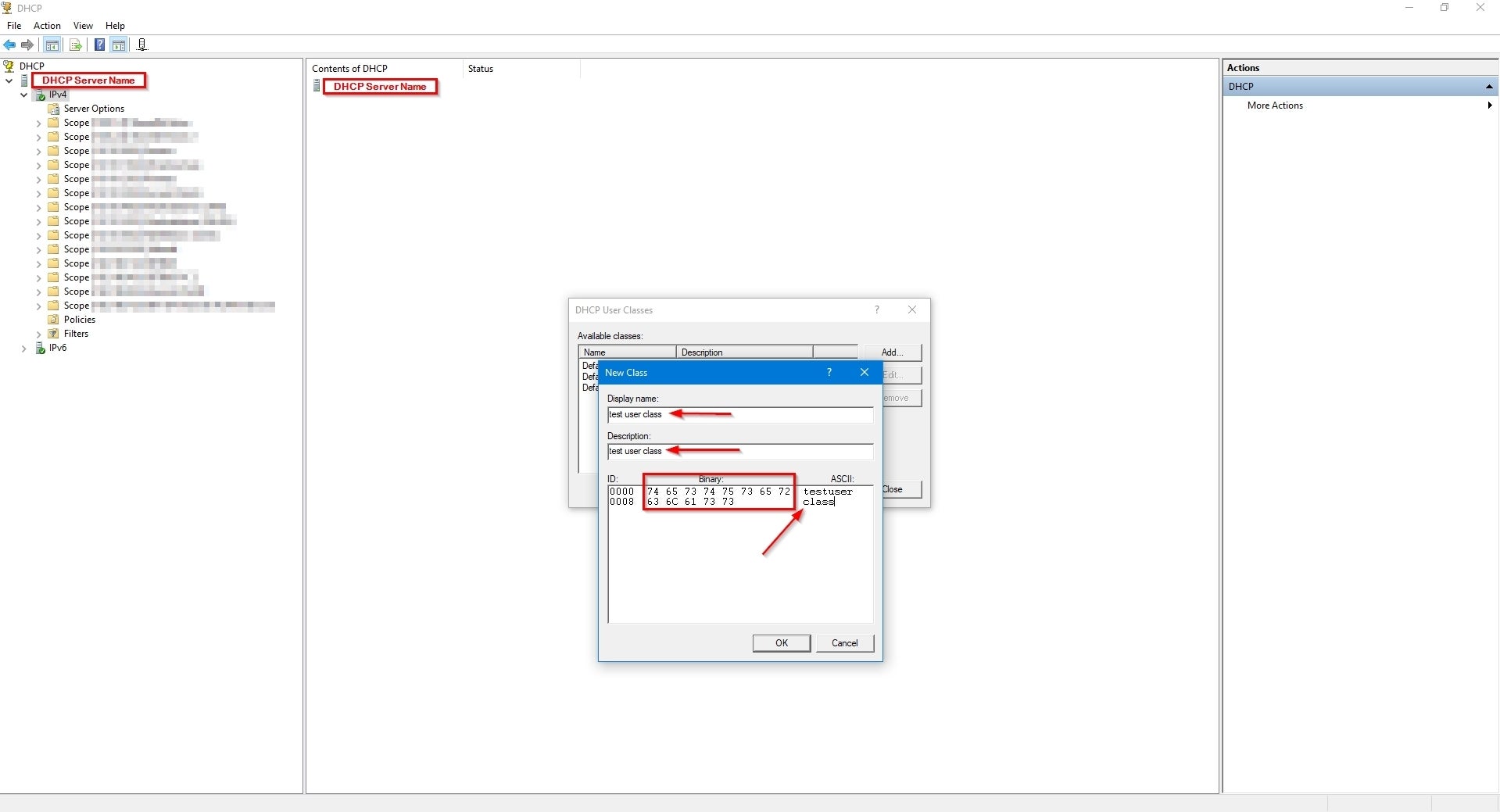Select DHCP Server Name entry in the contents pane
The width and height of the screenshot is (1500, 812).
click(380, 86)
